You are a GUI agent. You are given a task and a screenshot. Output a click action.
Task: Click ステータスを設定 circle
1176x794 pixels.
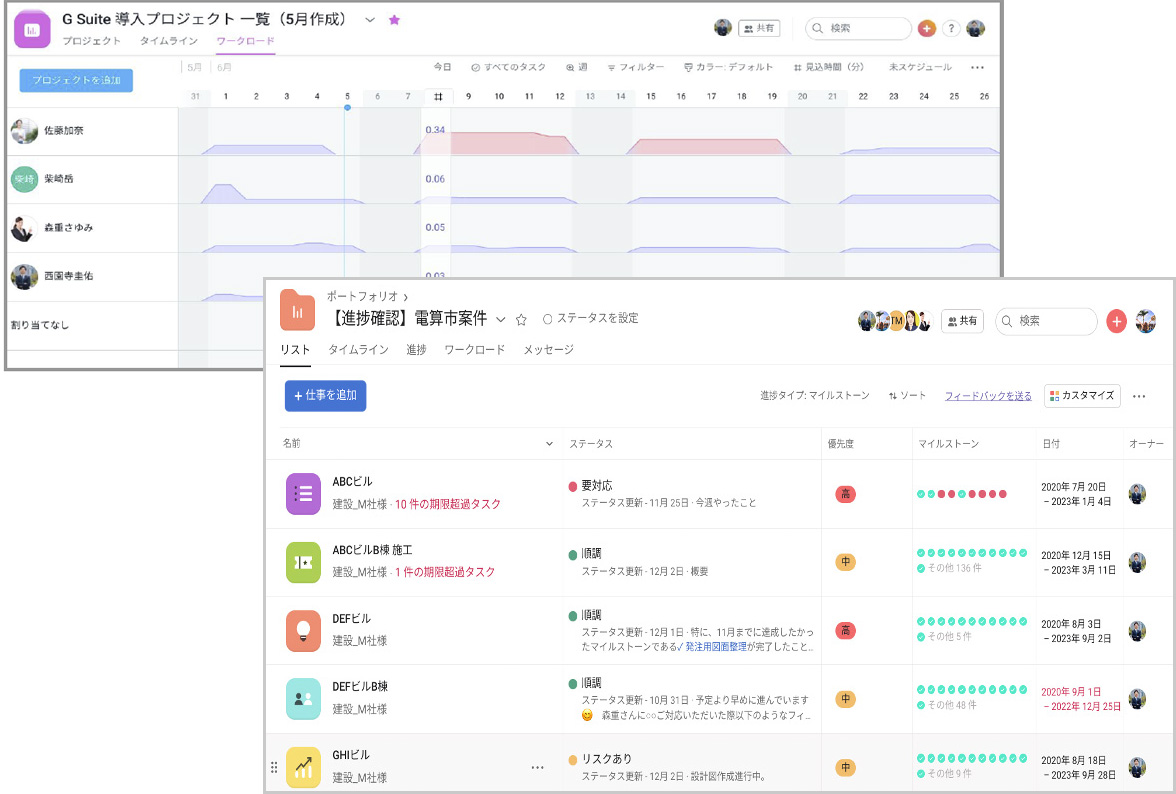click(548, 319)
